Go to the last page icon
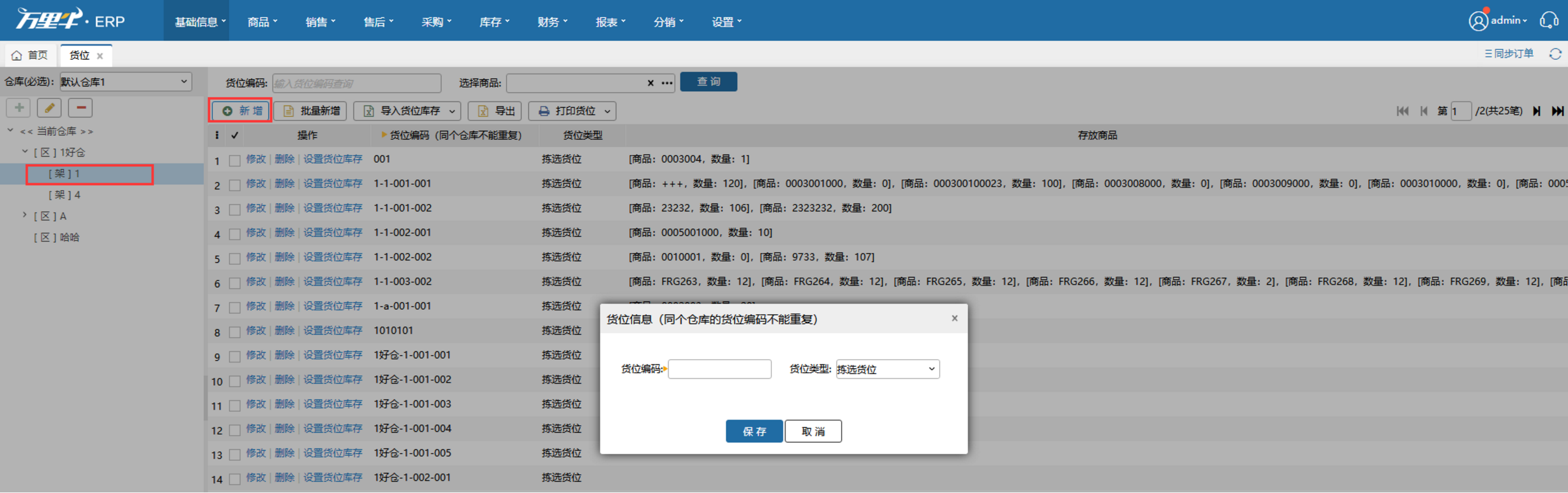Image resolution: width=1568 pixels, height=493 pixels. (1557, 111)
